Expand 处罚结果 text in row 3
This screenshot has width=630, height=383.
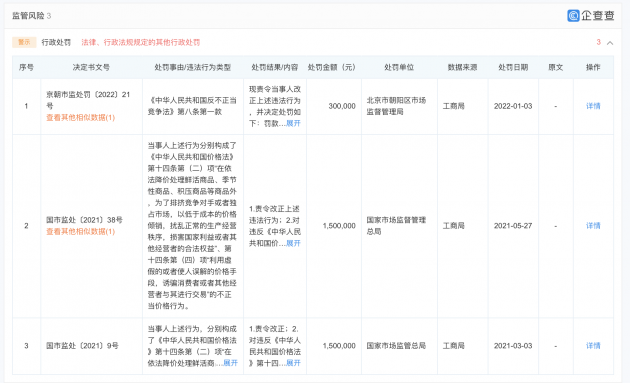click(x=293, y=363)
